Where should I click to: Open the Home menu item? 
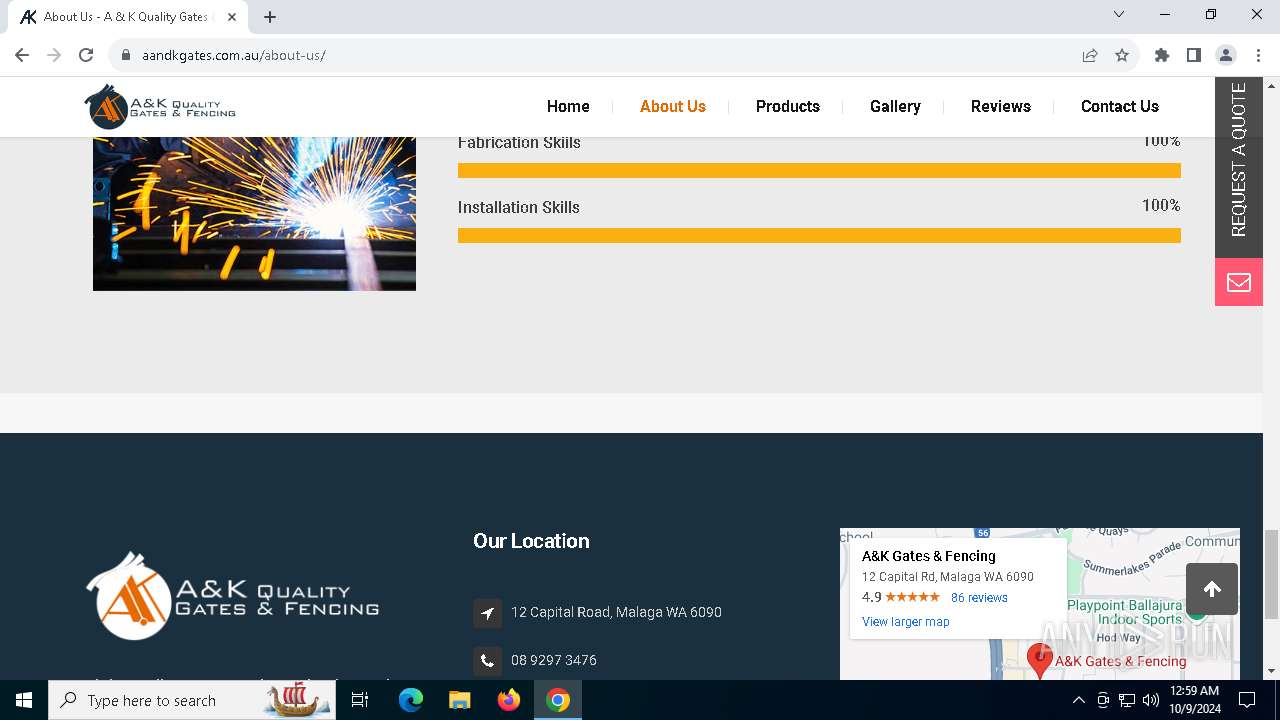[x=568, y=106]
